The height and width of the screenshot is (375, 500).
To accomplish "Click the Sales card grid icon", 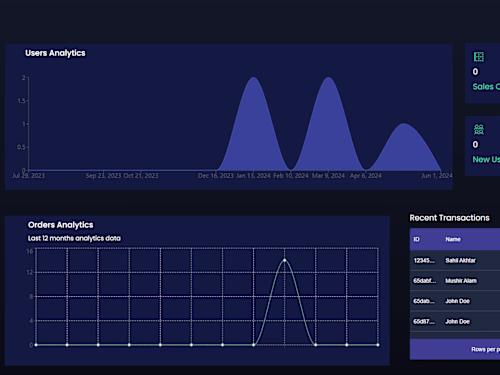I will pyautogui.click(x=479, y=57).
